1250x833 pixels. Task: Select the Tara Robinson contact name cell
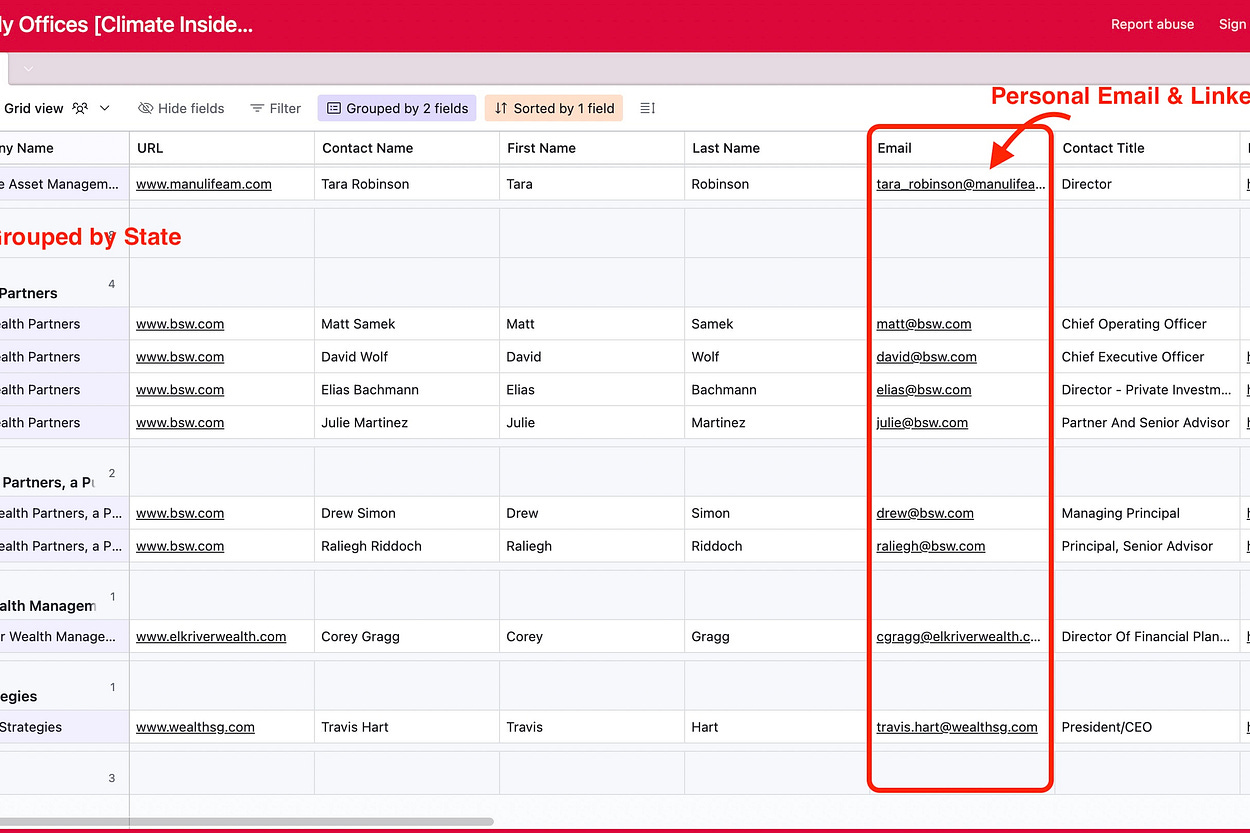click(x=407, y=184)
